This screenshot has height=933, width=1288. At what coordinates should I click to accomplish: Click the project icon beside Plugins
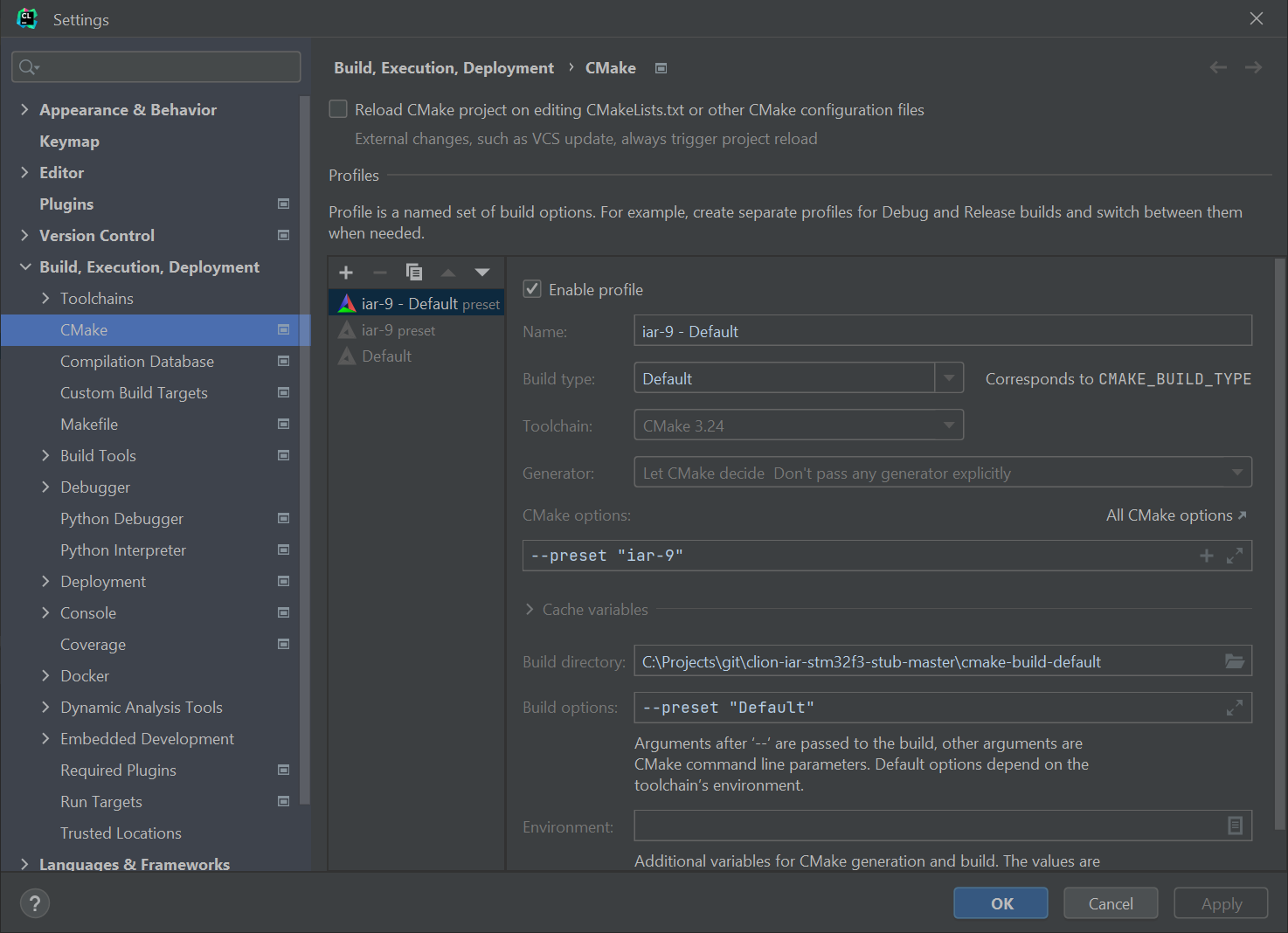tap(283, 204)
